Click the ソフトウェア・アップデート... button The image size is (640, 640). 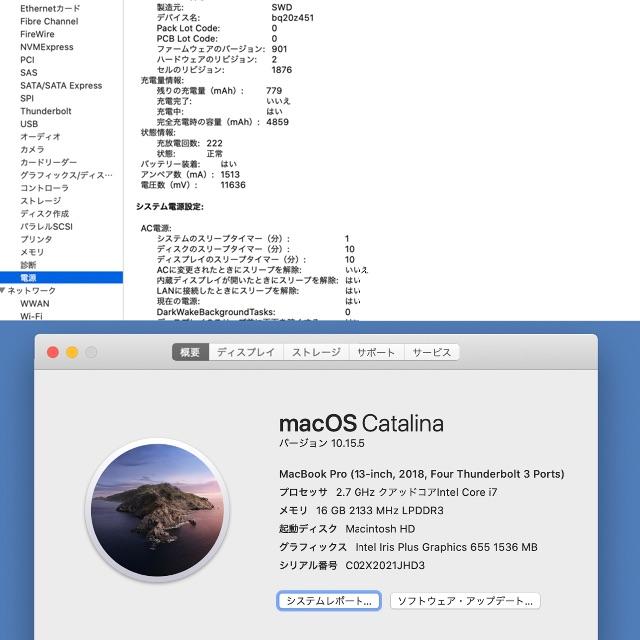click(x=465, y=601)
